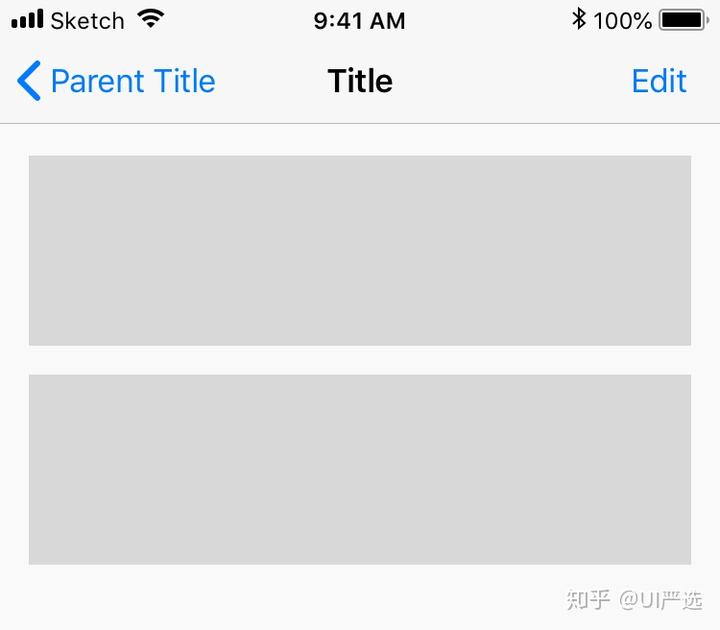Click the bold Title heading
The image size is (720, 630).
point(360,81)
